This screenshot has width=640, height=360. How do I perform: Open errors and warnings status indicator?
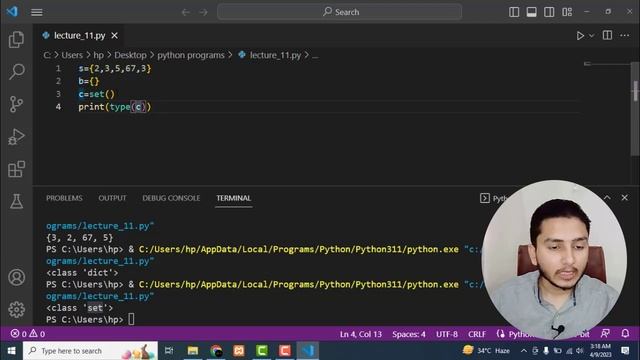28,334
